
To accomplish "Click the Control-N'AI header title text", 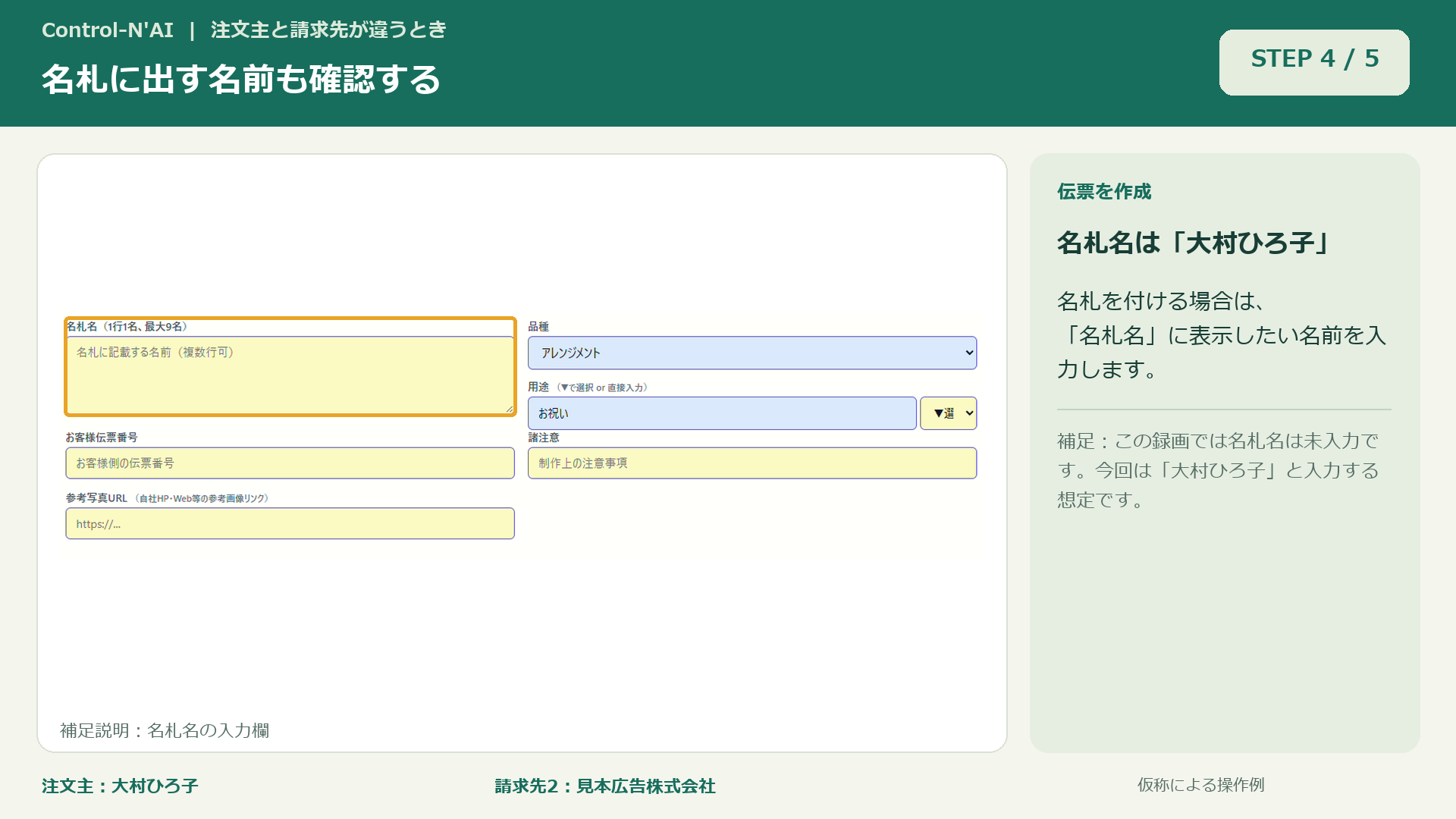I will pyautogui.click(x=108, y=30).
